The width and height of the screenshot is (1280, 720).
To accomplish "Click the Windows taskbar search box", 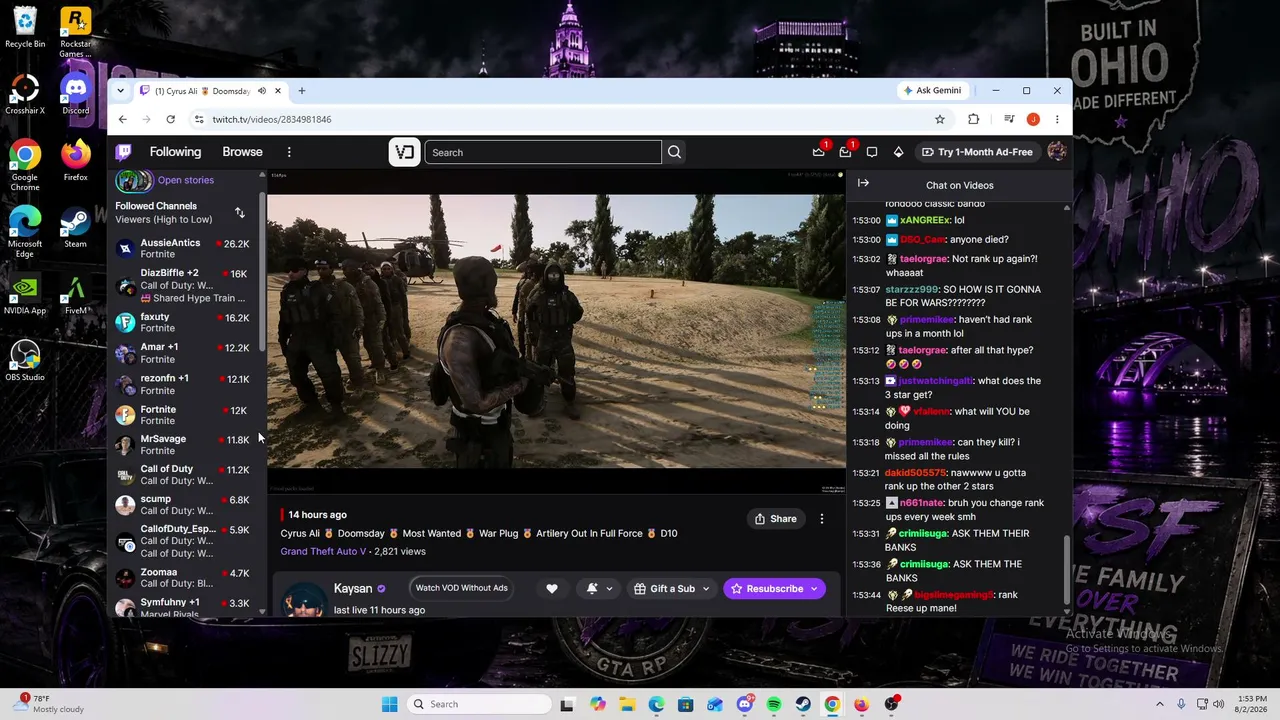I will pos(479,704).
